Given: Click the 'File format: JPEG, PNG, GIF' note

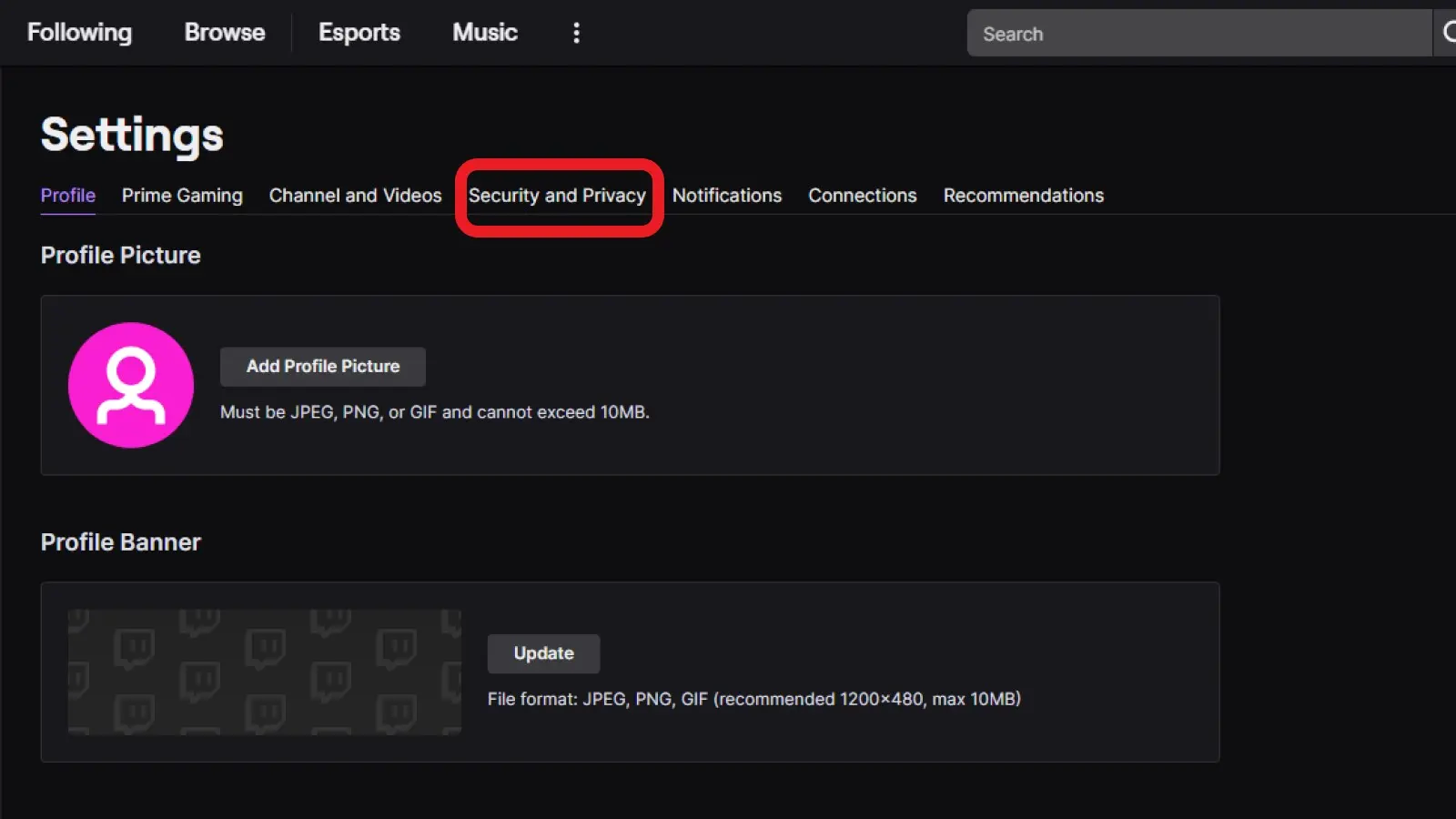Looking at the screenshot, I should point(754,699).
